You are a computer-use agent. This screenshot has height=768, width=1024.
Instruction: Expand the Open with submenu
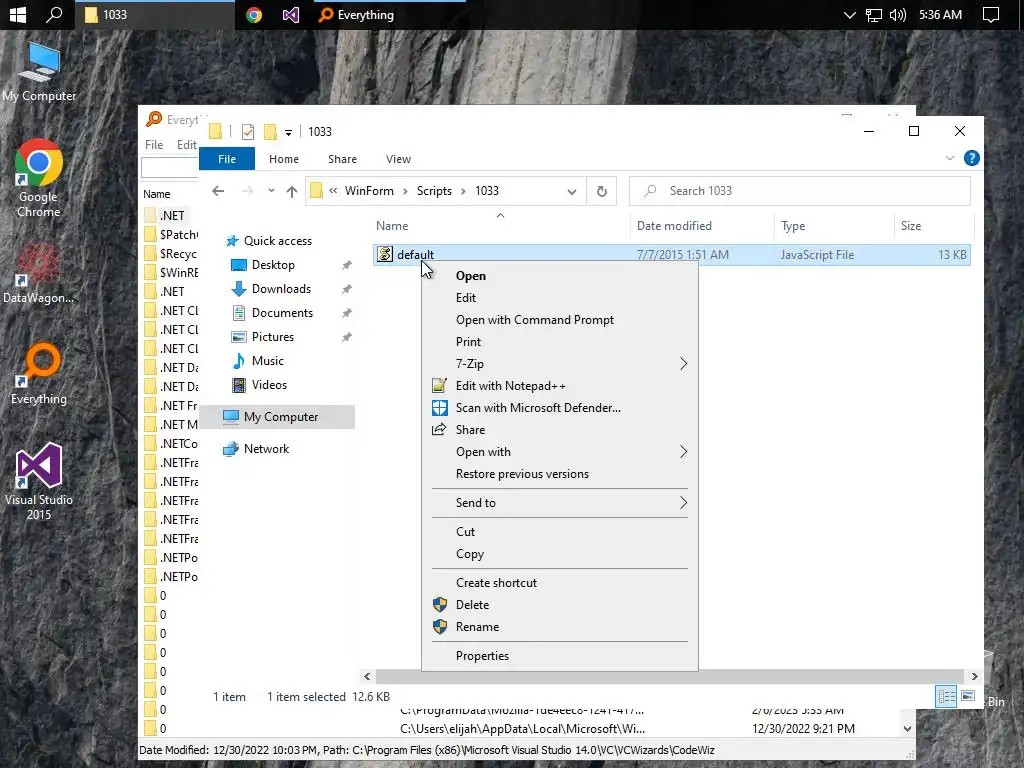pos(560,452)
